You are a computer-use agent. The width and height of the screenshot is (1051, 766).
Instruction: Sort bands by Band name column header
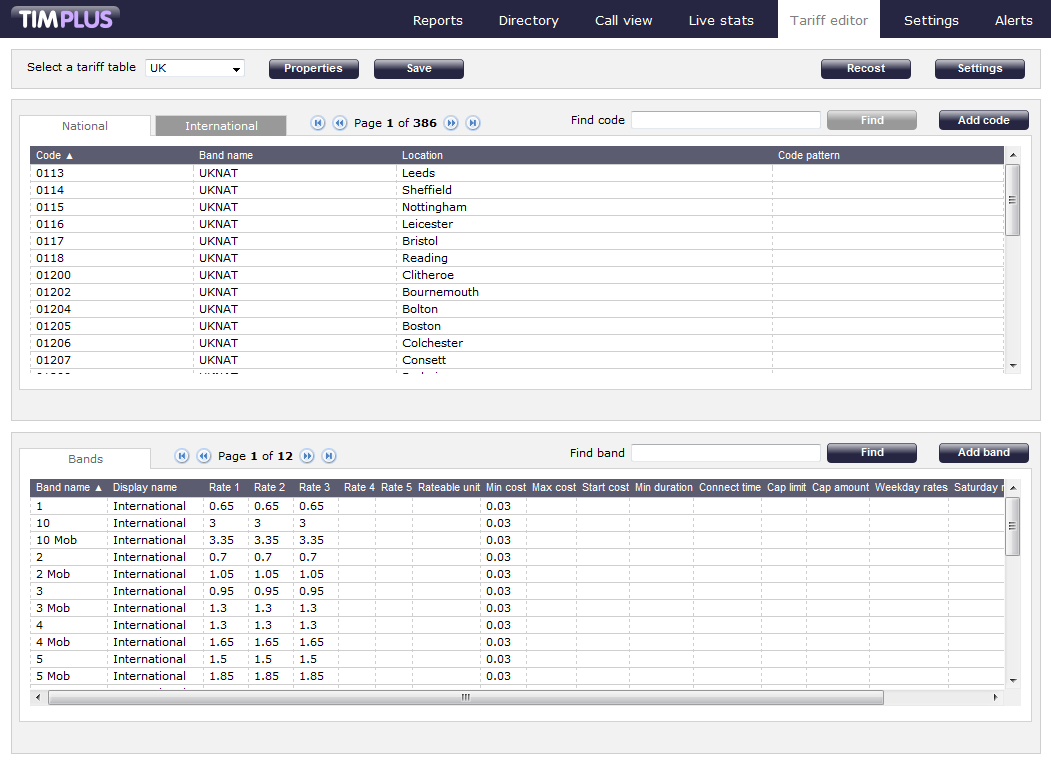click(69, 488)
